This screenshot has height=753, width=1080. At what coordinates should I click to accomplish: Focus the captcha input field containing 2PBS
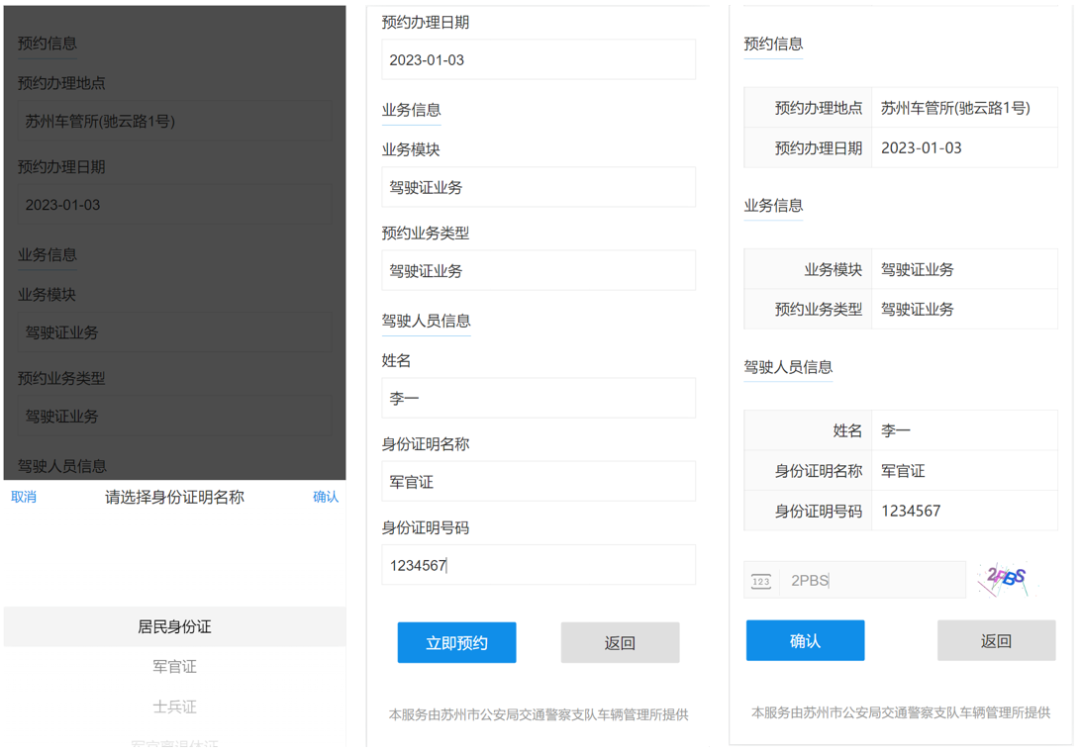click(870, 580)
